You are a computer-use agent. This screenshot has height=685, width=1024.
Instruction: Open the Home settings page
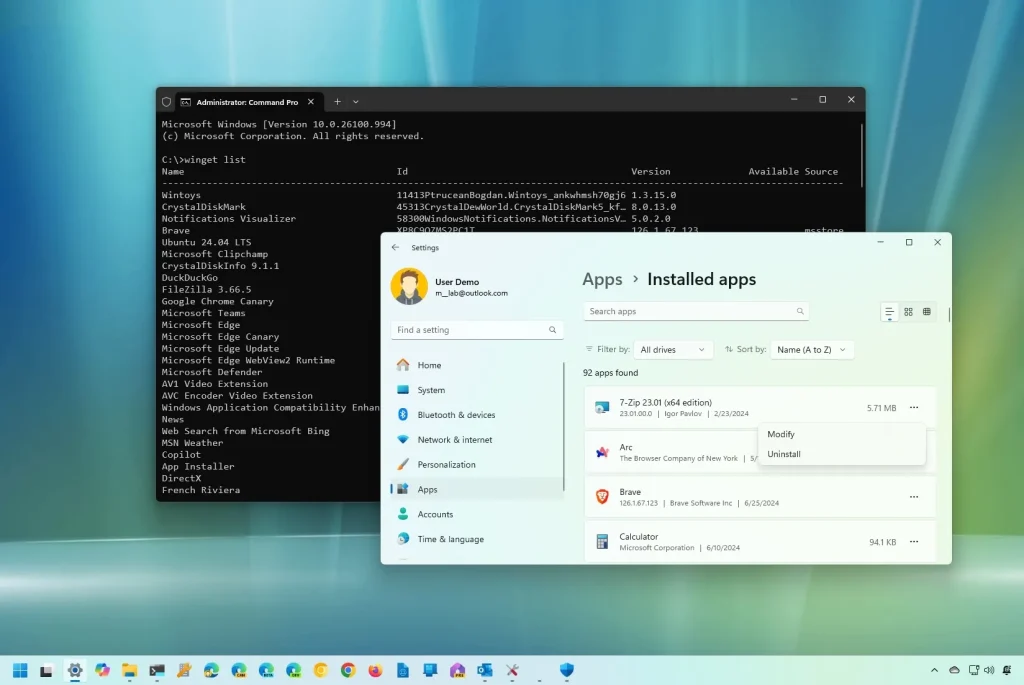pos(477,365)
